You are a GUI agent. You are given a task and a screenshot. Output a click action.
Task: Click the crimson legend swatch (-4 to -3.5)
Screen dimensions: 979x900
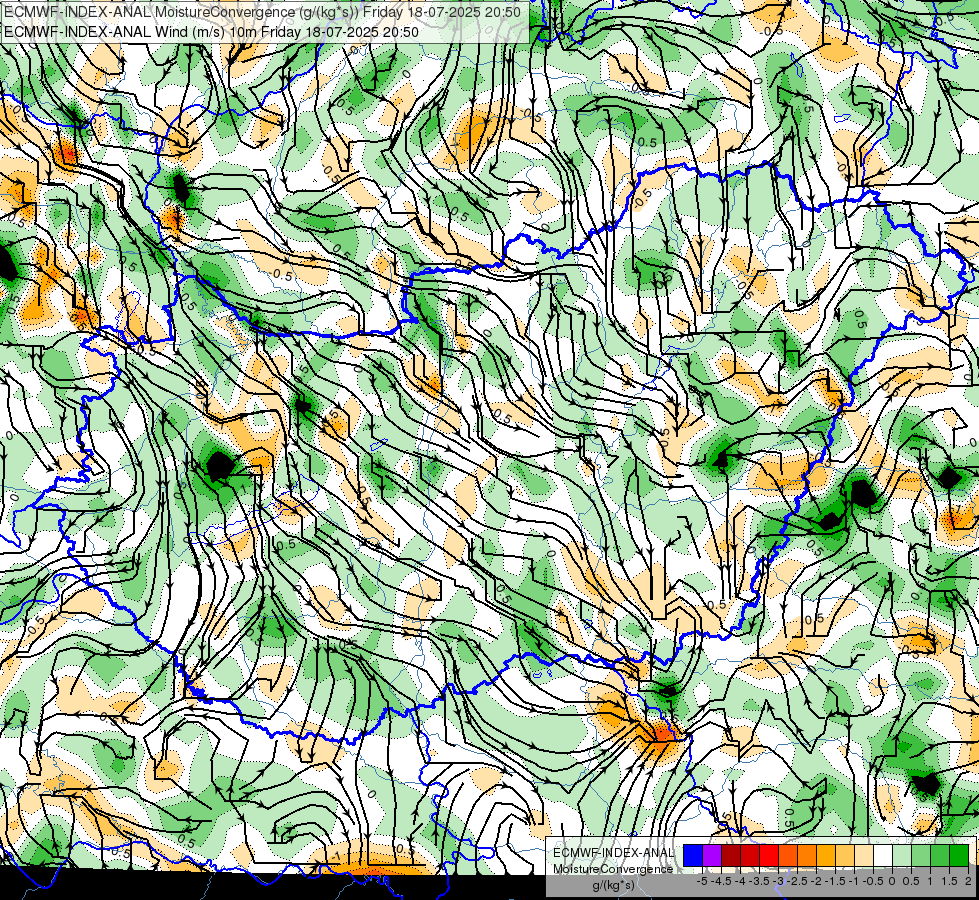point(750,856)
